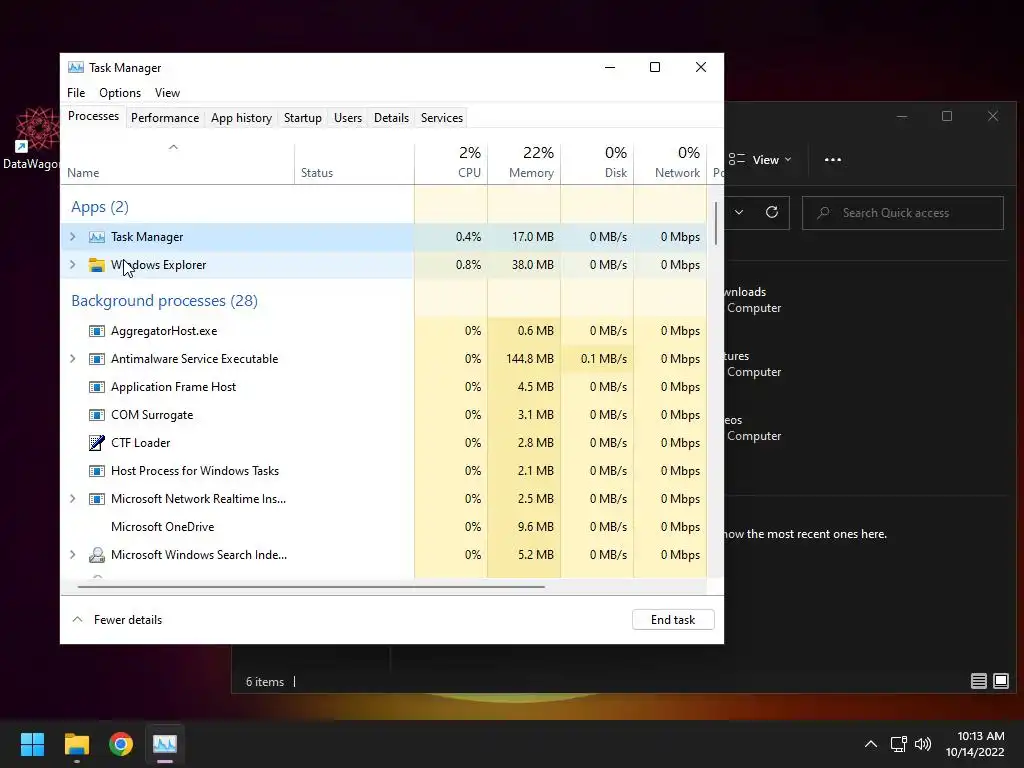Select the 38.0 MB memory cell

524,264
